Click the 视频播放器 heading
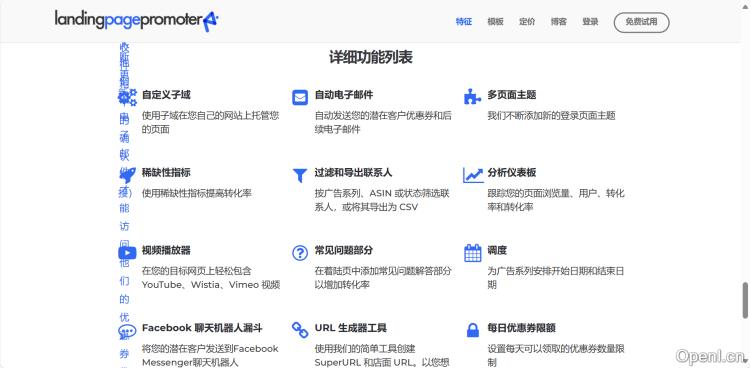This screenshot has width=750, height=368. (166, 250)
